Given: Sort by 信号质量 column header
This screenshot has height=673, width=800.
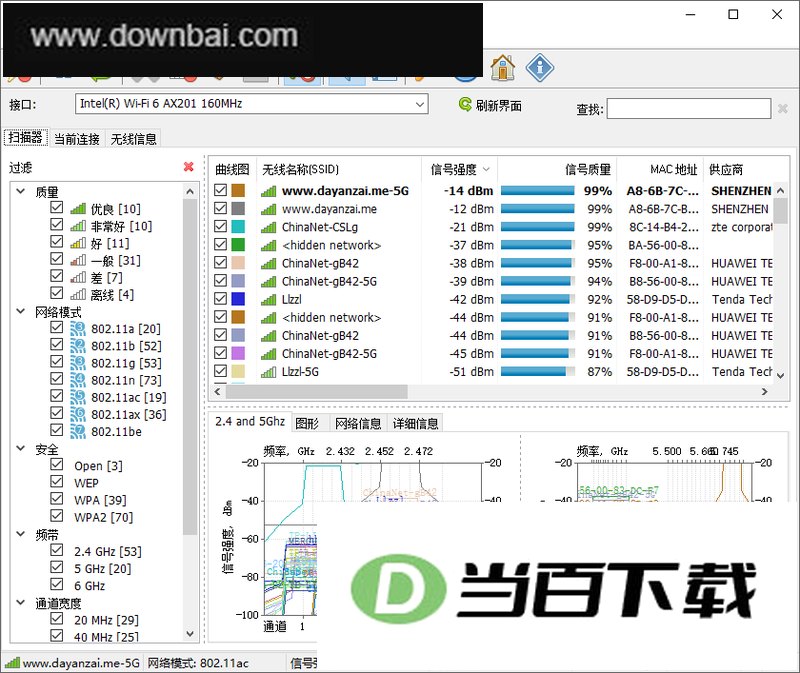Looking at the screenshot, I should [557, 169].
